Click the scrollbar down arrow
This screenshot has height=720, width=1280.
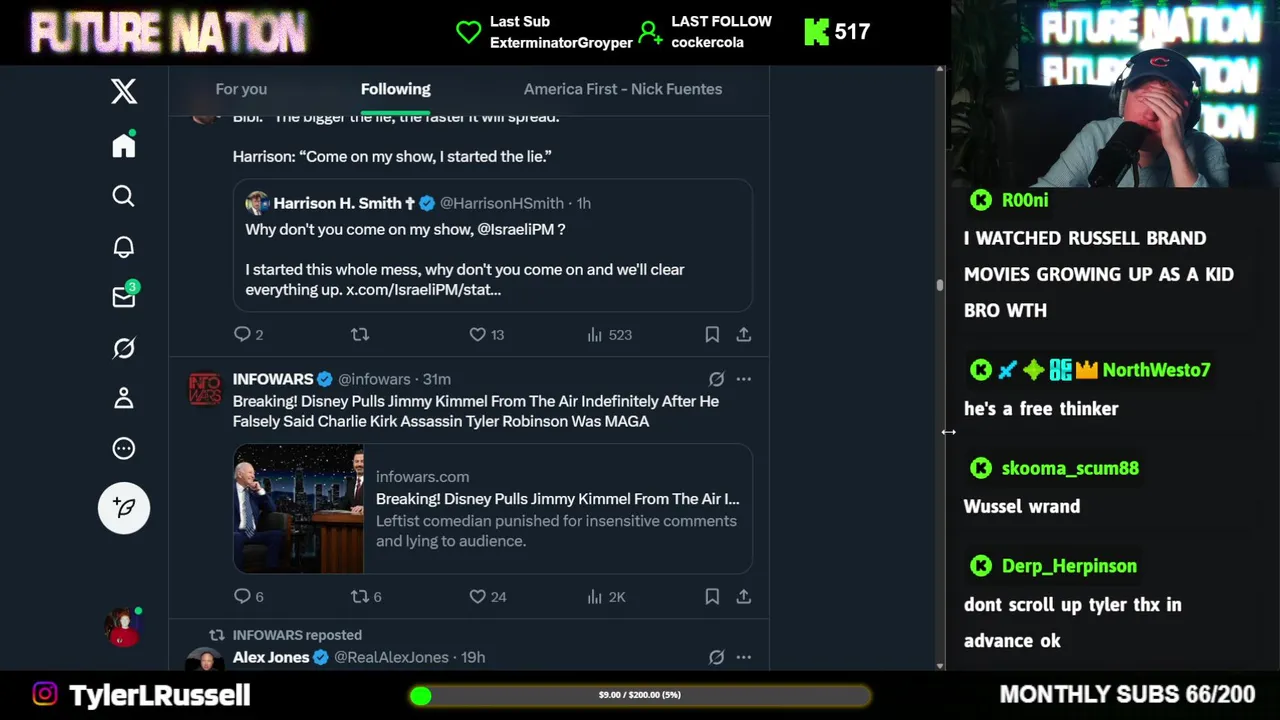point(940,665)
